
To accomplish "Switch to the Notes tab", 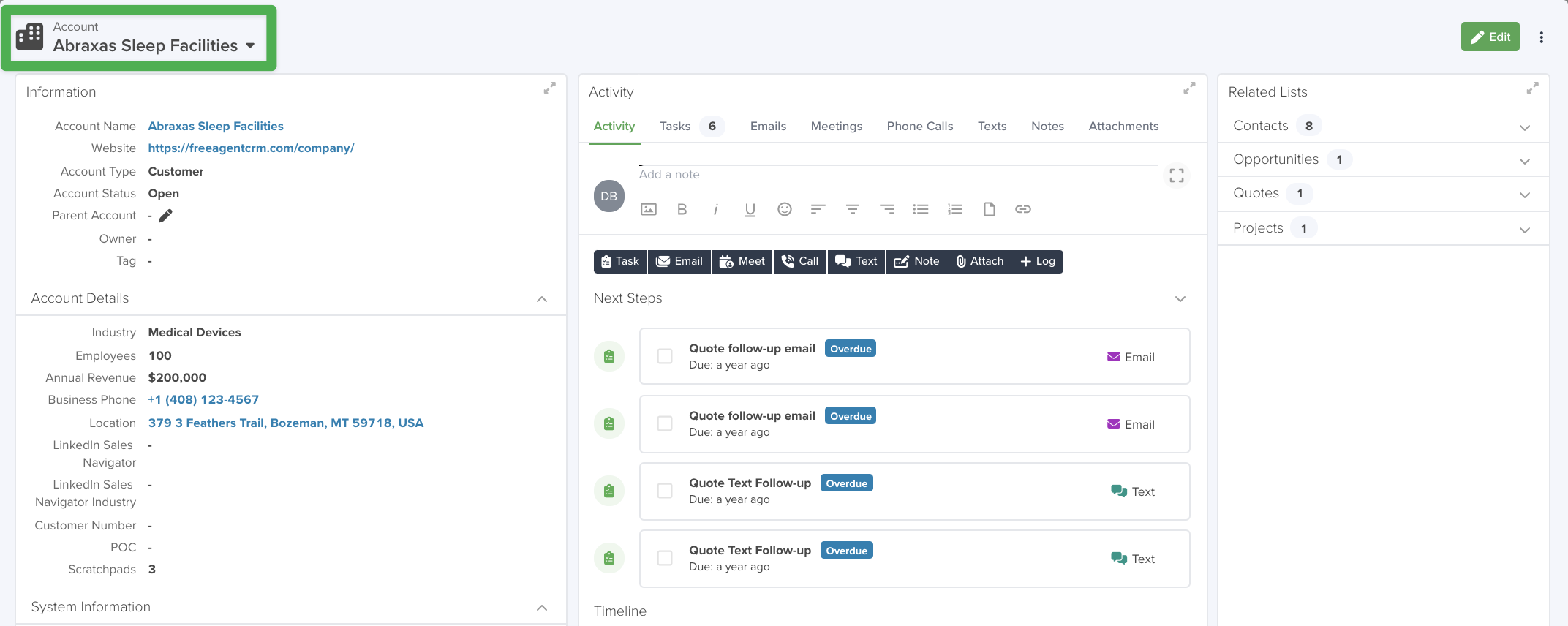I will (x=1047, y=127).
